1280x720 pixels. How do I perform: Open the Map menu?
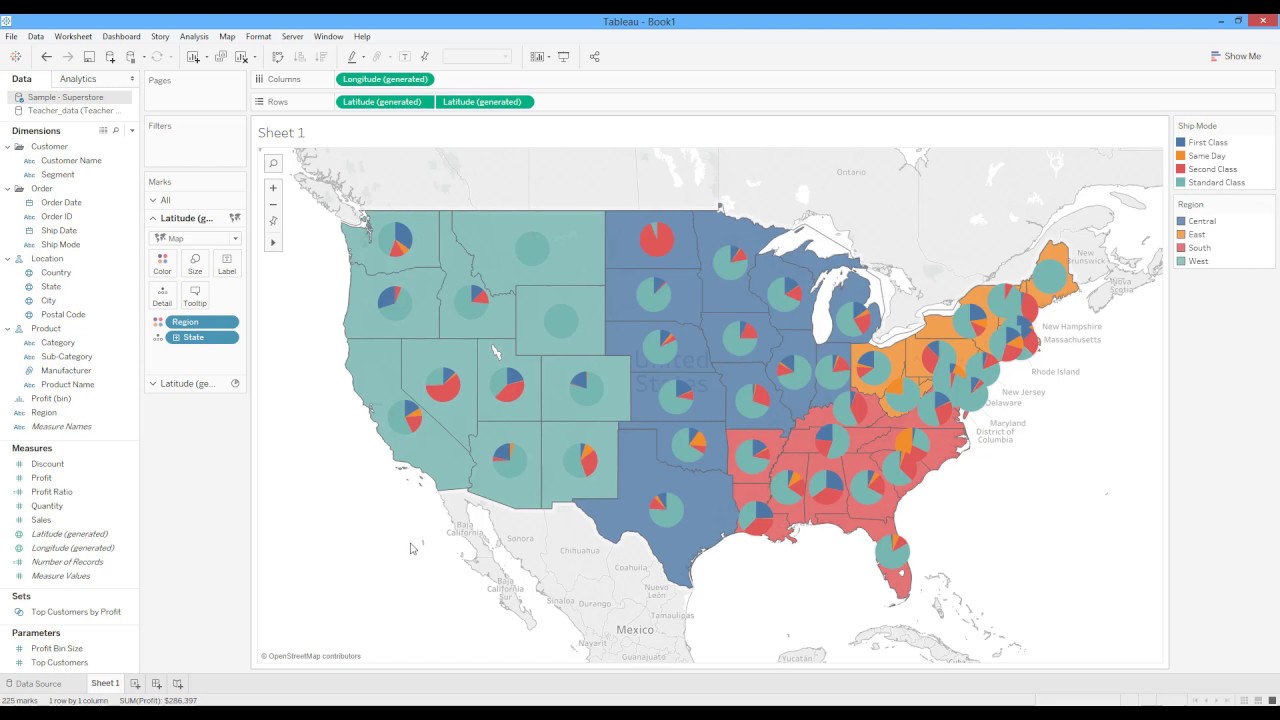[x=227, y=36]
